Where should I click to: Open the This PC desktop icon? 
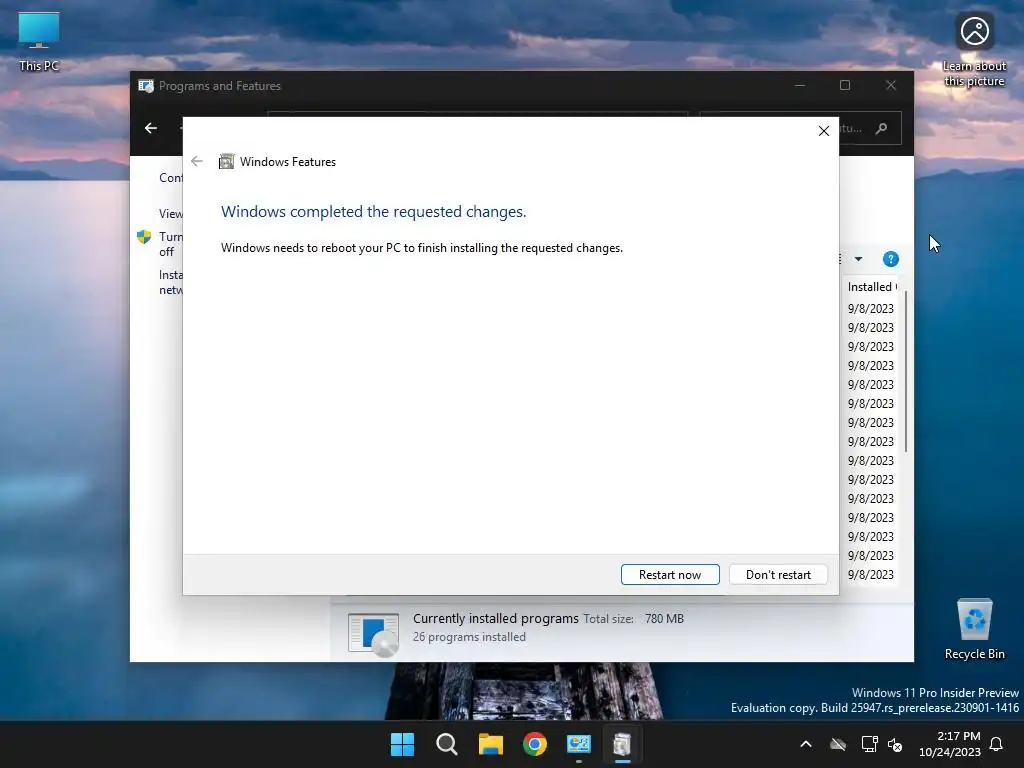pyautogui.click(x=39, y=42)
